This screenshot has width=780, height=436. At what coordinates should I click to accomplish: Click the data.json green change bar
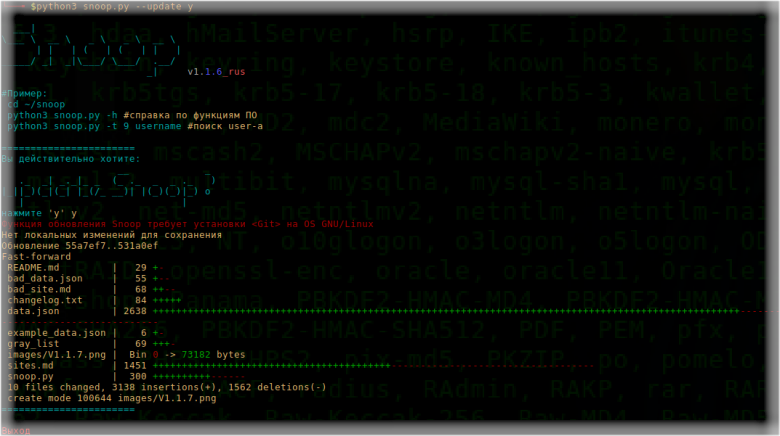446,312
